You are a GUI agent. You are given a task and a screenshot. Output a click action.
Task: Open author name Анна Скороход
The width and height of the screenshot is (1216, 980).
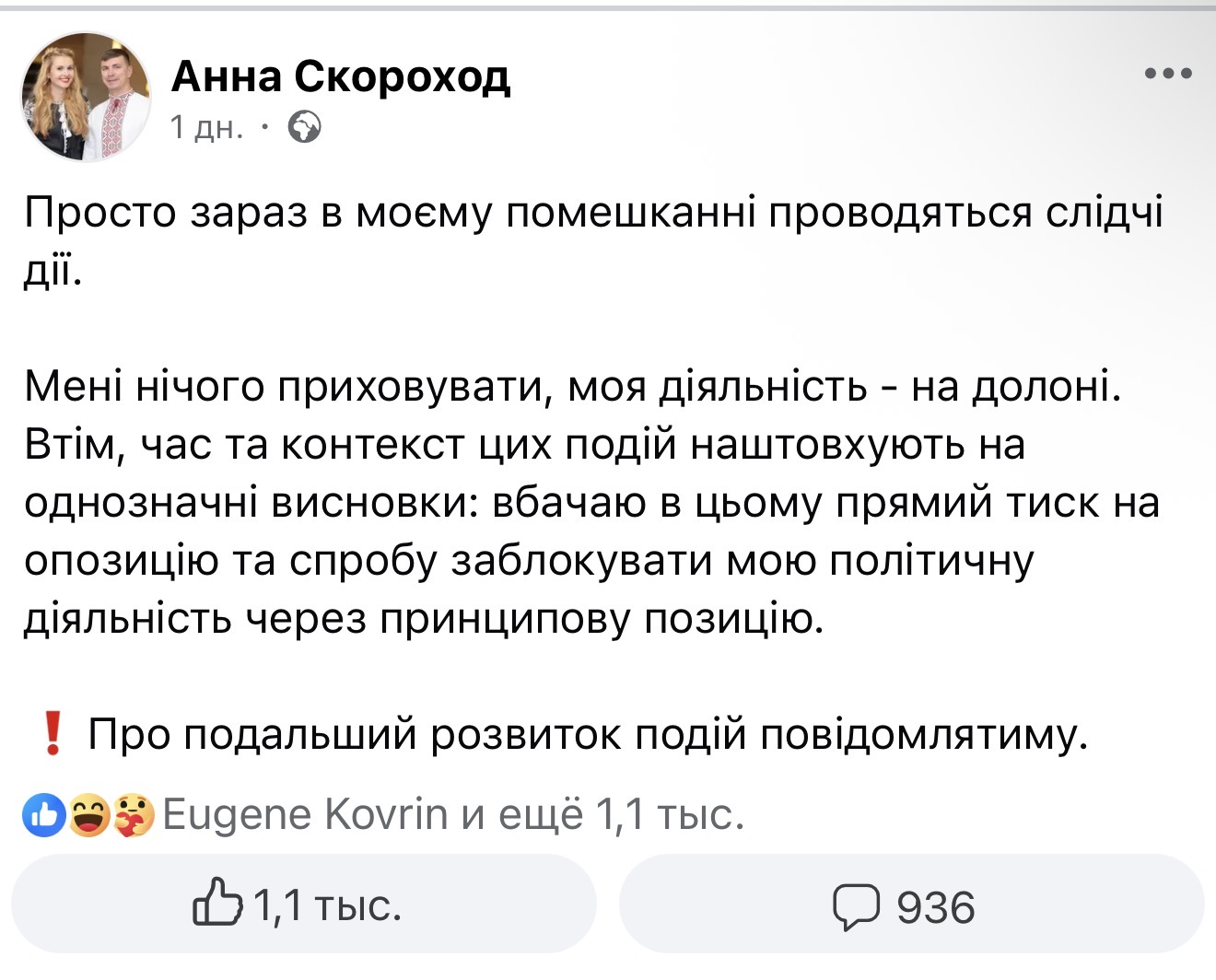point(340,76)
